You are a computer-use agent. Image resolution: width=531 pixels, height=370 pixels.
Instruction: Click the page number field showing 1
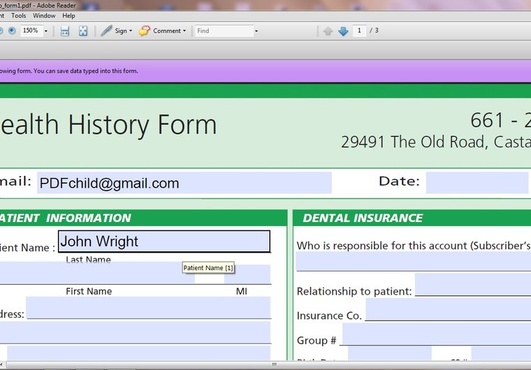coord(359,31)
